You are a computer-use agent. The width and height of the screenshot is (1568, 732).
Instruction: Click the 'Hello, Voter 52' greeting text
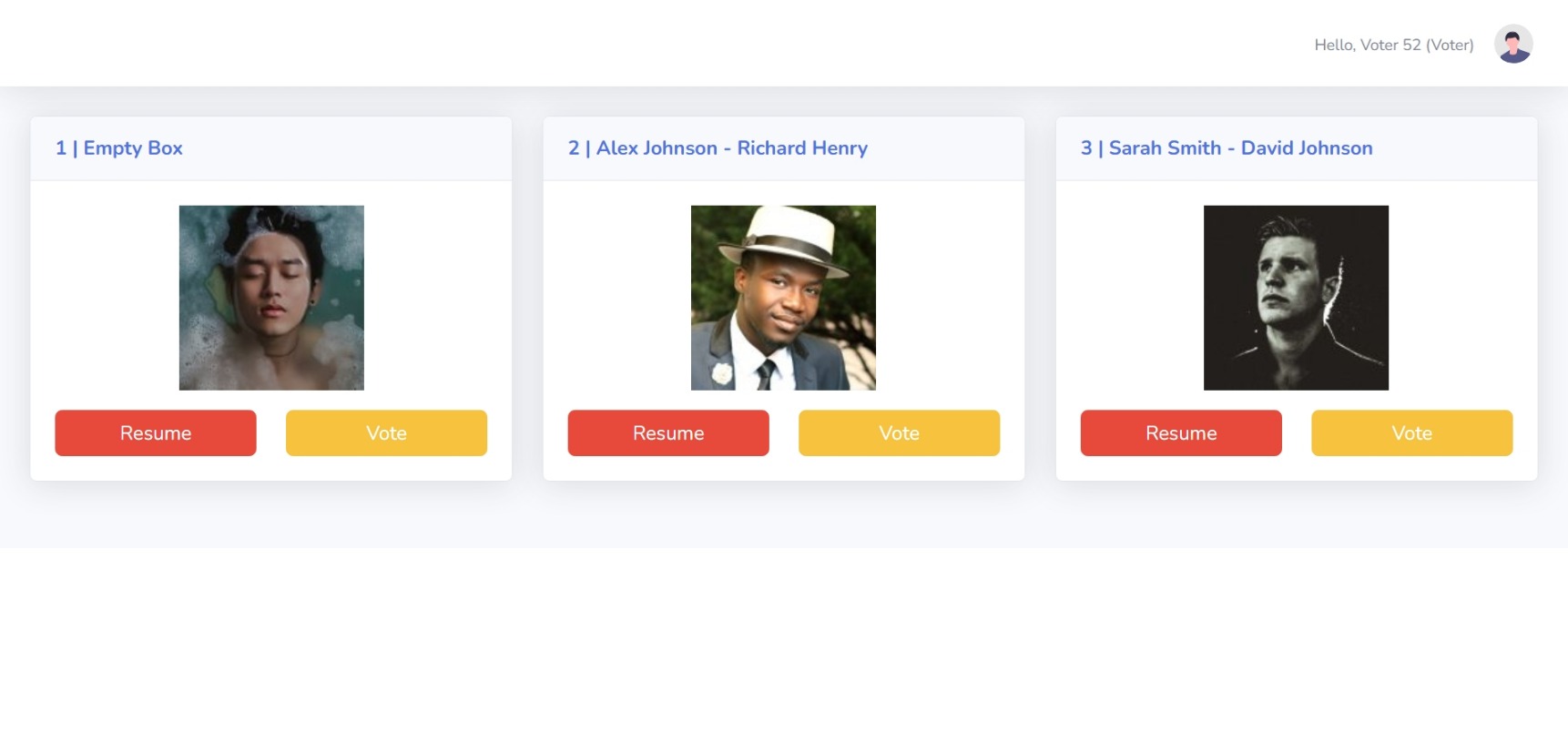[x=1367, y=45]
